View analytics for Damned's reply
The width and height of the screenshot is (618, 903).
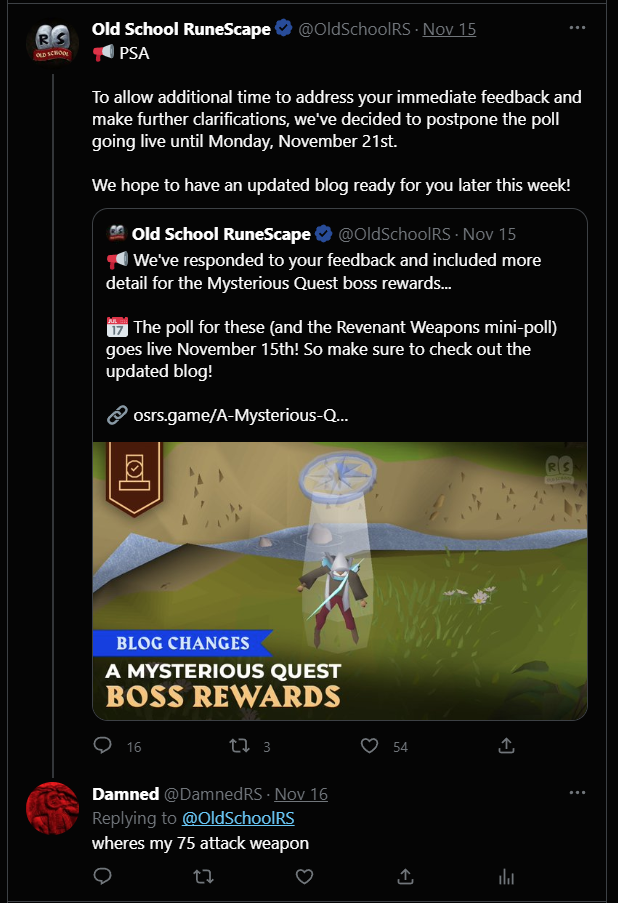(x=506, y=877)
